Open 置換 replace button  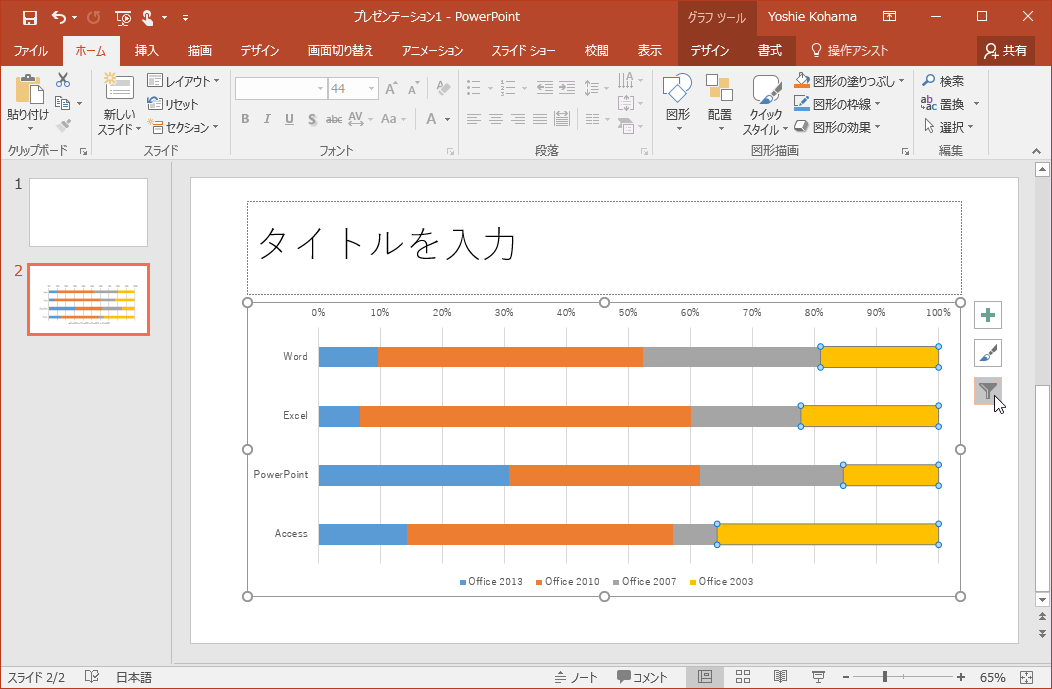pos(943,103)
